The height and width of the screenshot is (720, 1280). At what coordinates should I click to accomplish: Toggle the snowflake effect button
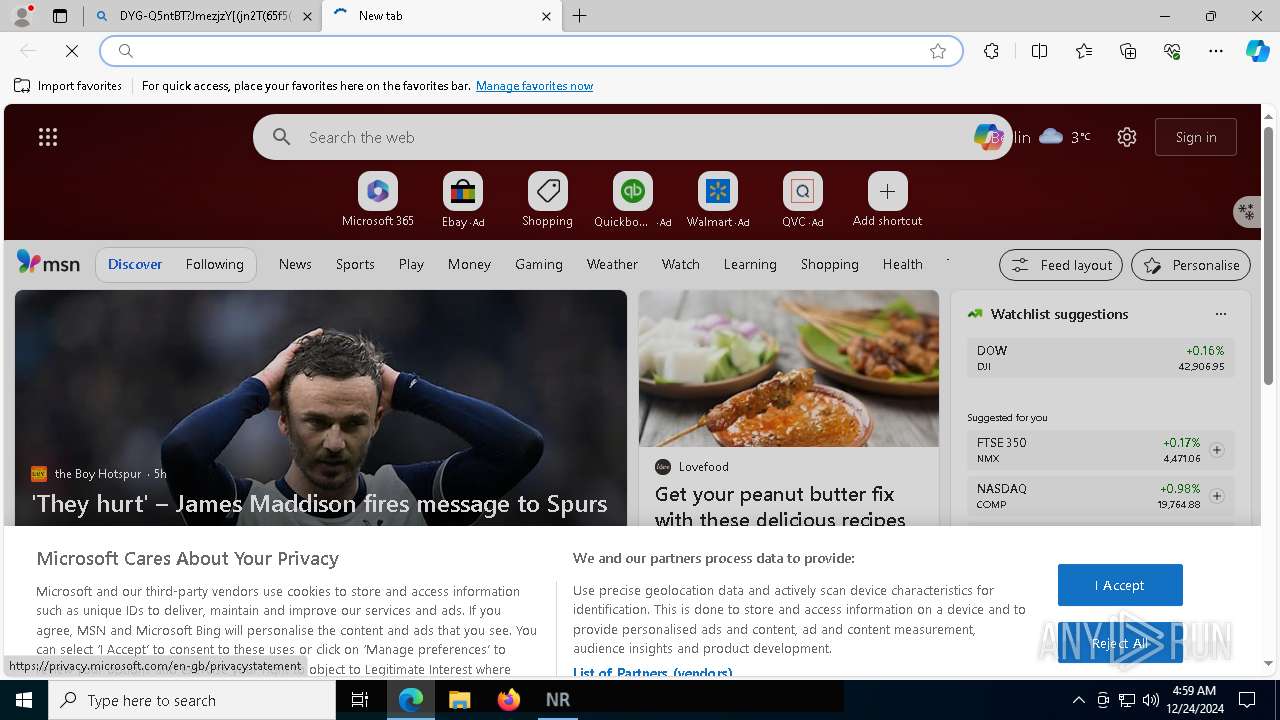click(x=1246, y=211)
